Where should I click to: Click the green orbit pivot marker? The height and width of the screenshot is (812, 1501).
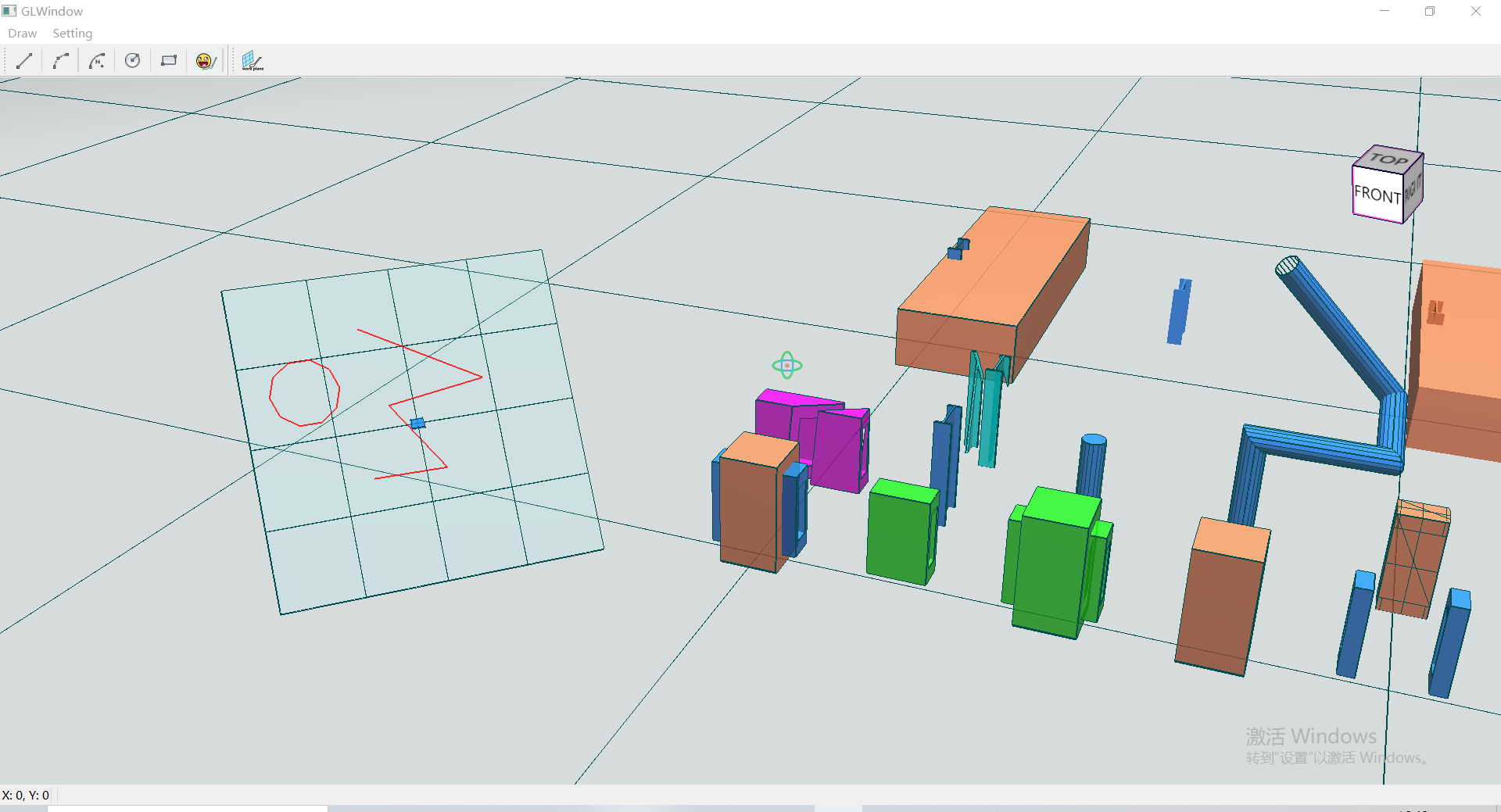tap(787, 365)
